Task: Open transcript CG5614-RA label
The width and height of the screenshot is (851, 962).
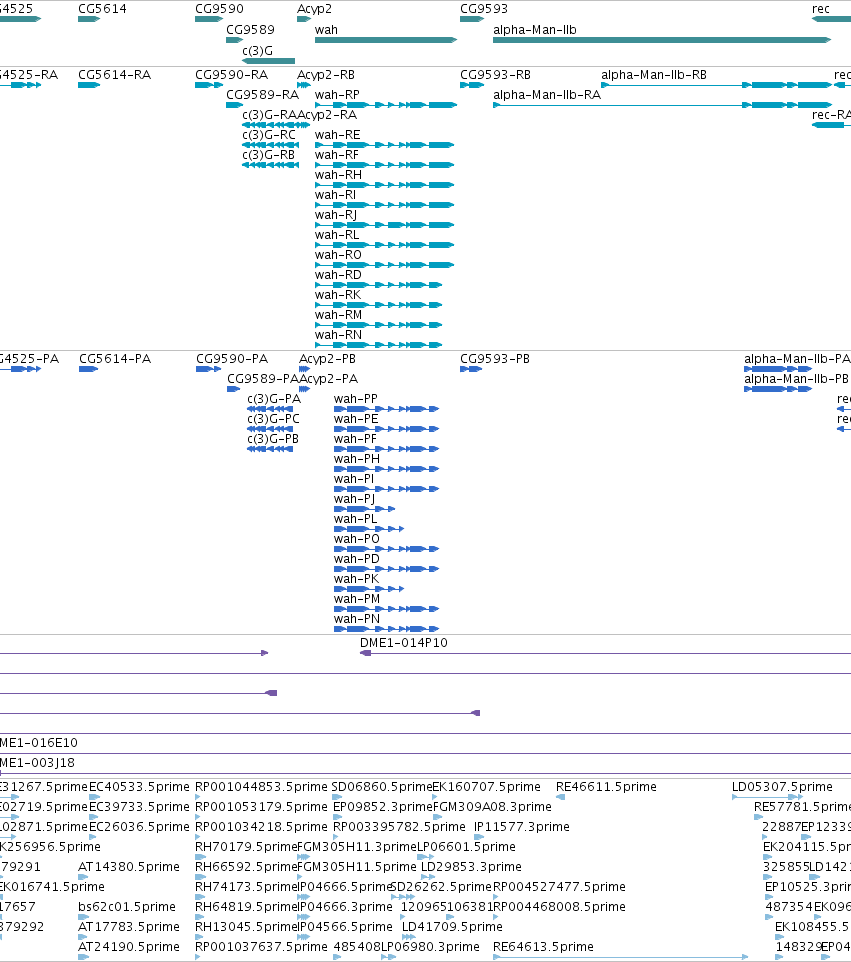Action: (115, 75)
